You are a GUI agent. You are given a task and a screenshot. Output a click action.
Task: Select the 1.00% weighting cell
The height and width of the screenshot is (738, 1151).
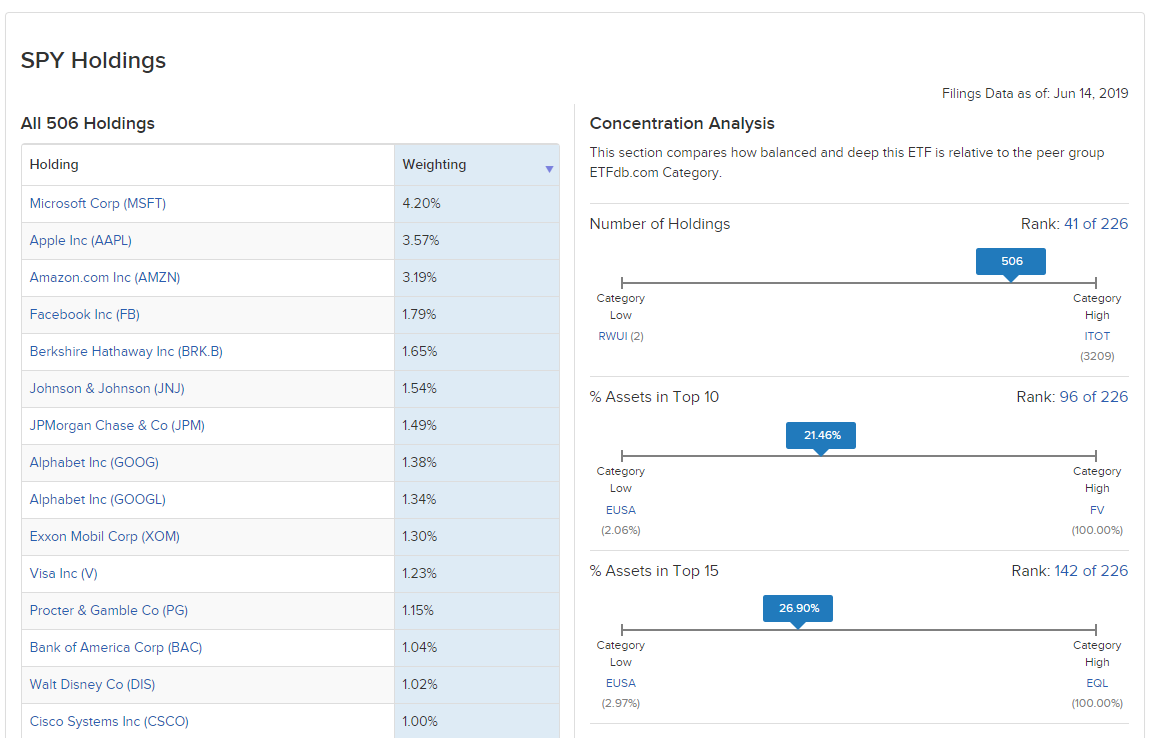pos(476,721)
